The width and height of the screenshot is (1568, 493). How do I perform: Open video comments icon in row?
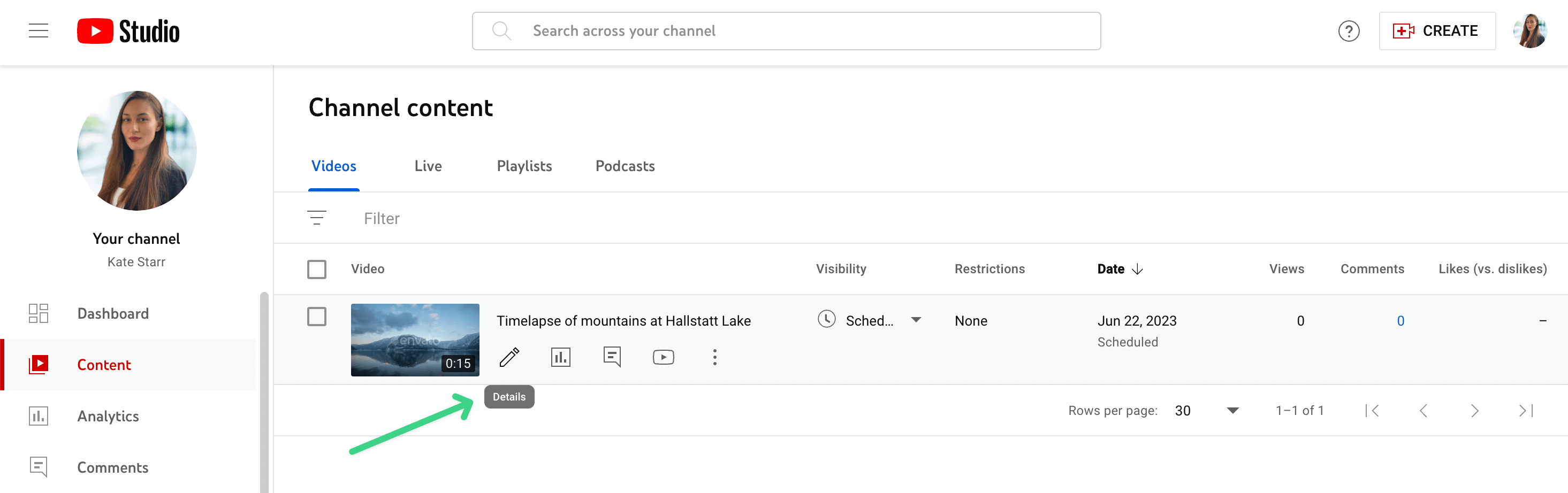[612, 357]
